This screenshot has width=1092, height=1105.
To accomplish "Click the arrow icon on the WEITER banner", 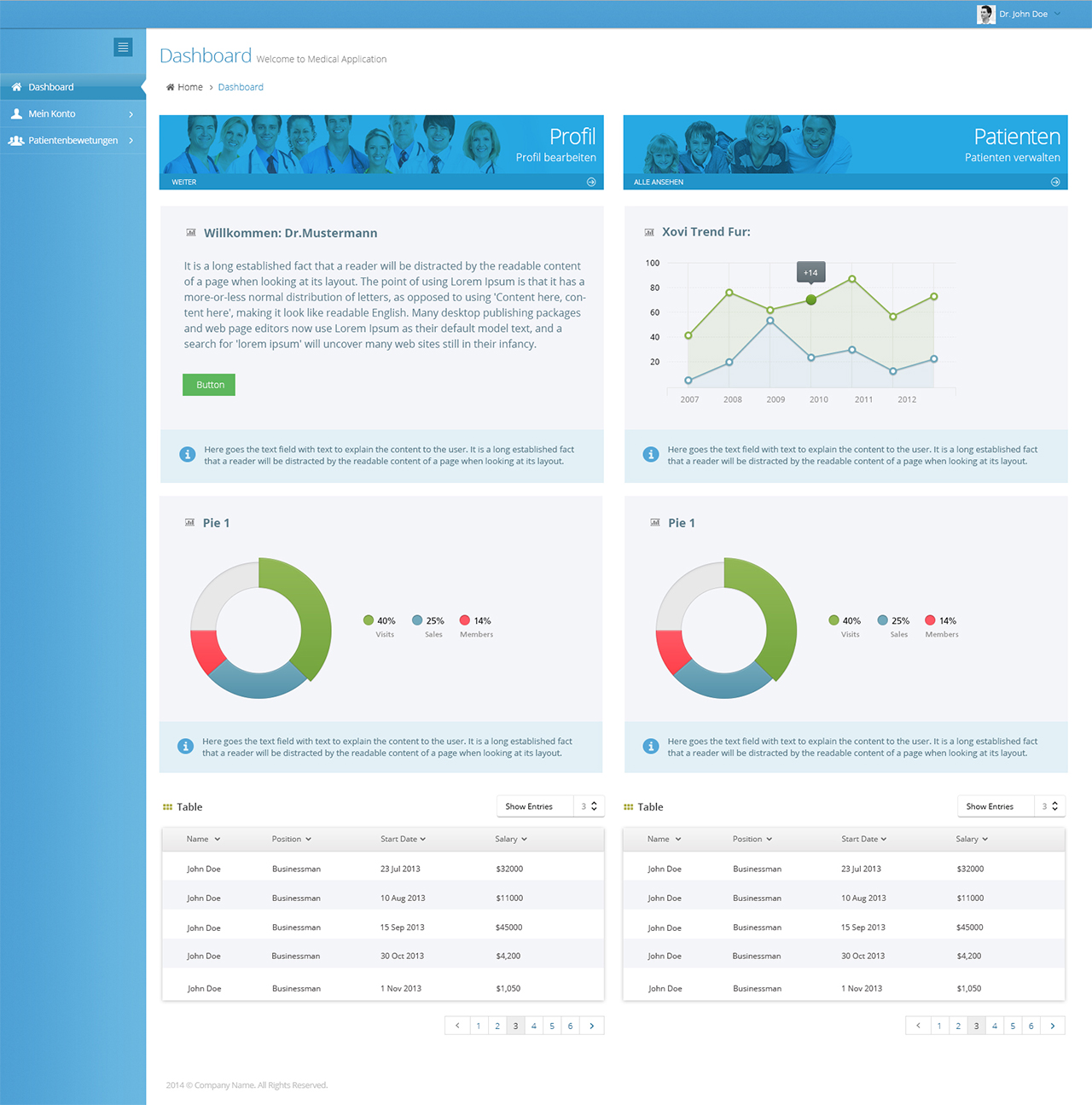I will [x=590, y=182].
